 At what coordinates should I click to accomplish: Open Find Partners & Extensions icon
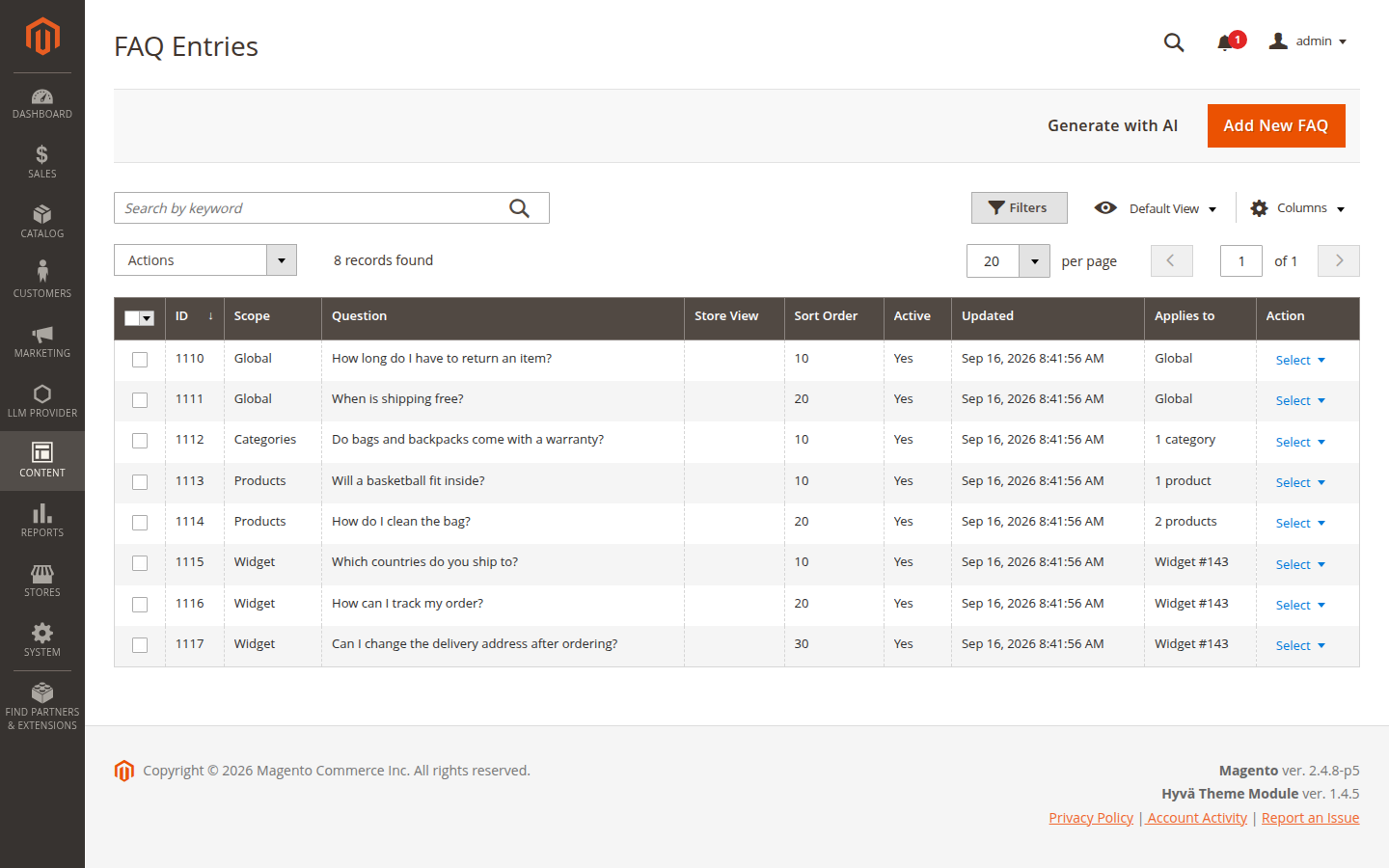tap(42, 692)
